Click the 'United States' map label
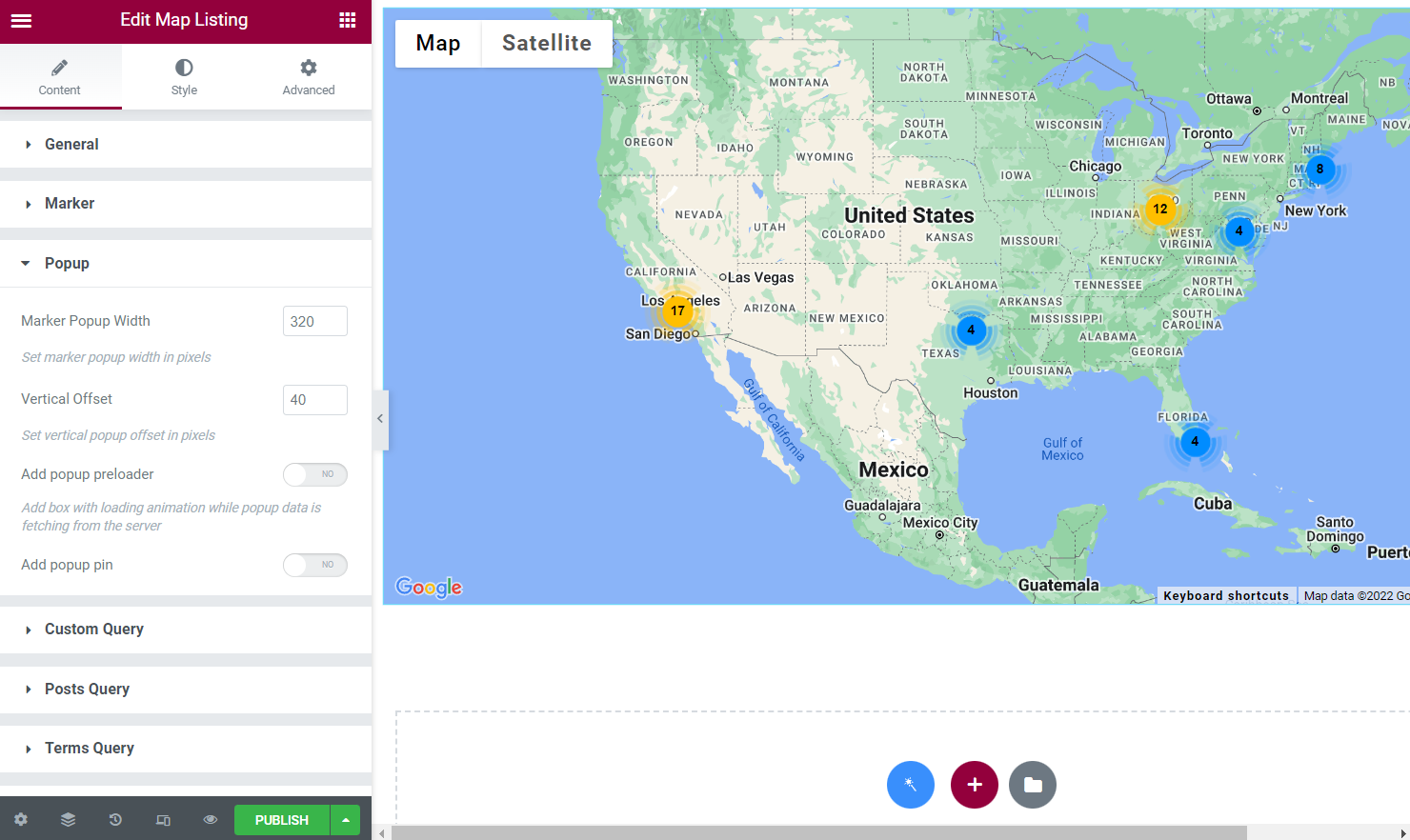1410x840 pixels. click(x=909, y=216)
